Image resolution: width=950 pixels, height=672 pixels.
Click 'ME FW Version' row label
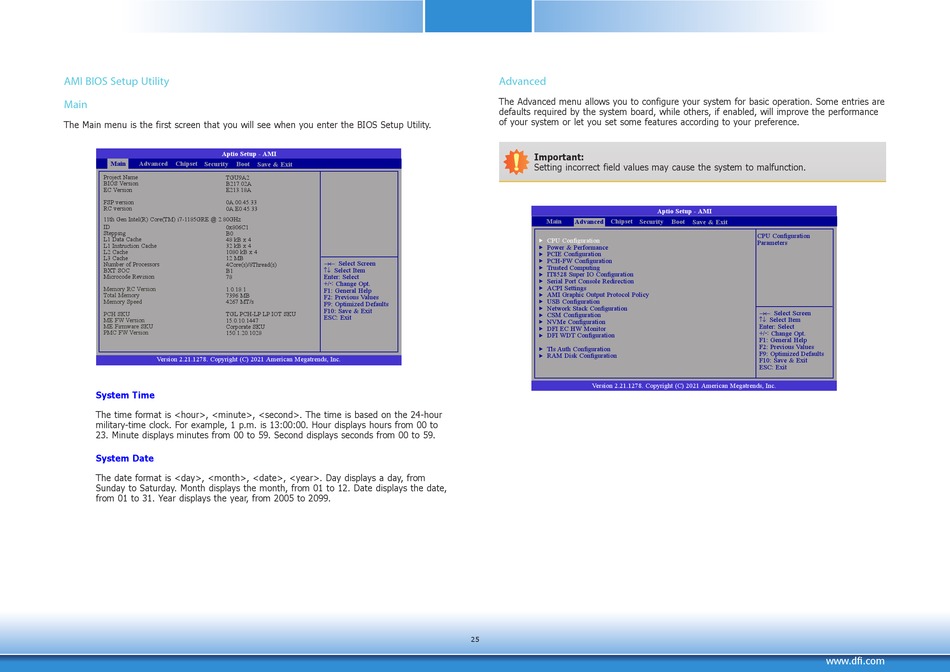[x=124, y=320]
